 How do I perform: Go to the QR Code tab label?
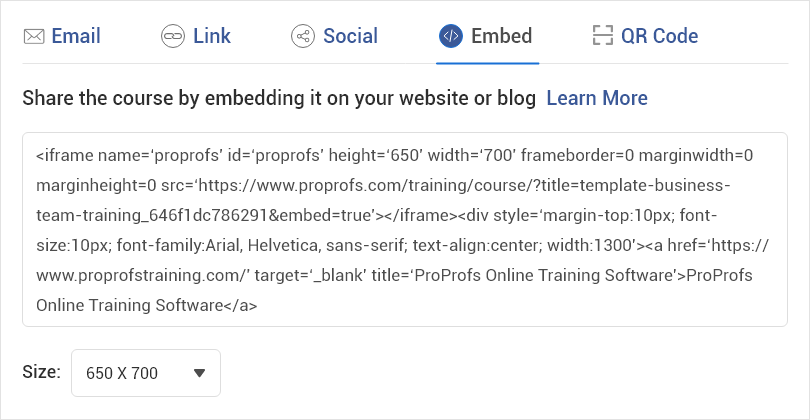pyautogui.click(x=659, y=37)
